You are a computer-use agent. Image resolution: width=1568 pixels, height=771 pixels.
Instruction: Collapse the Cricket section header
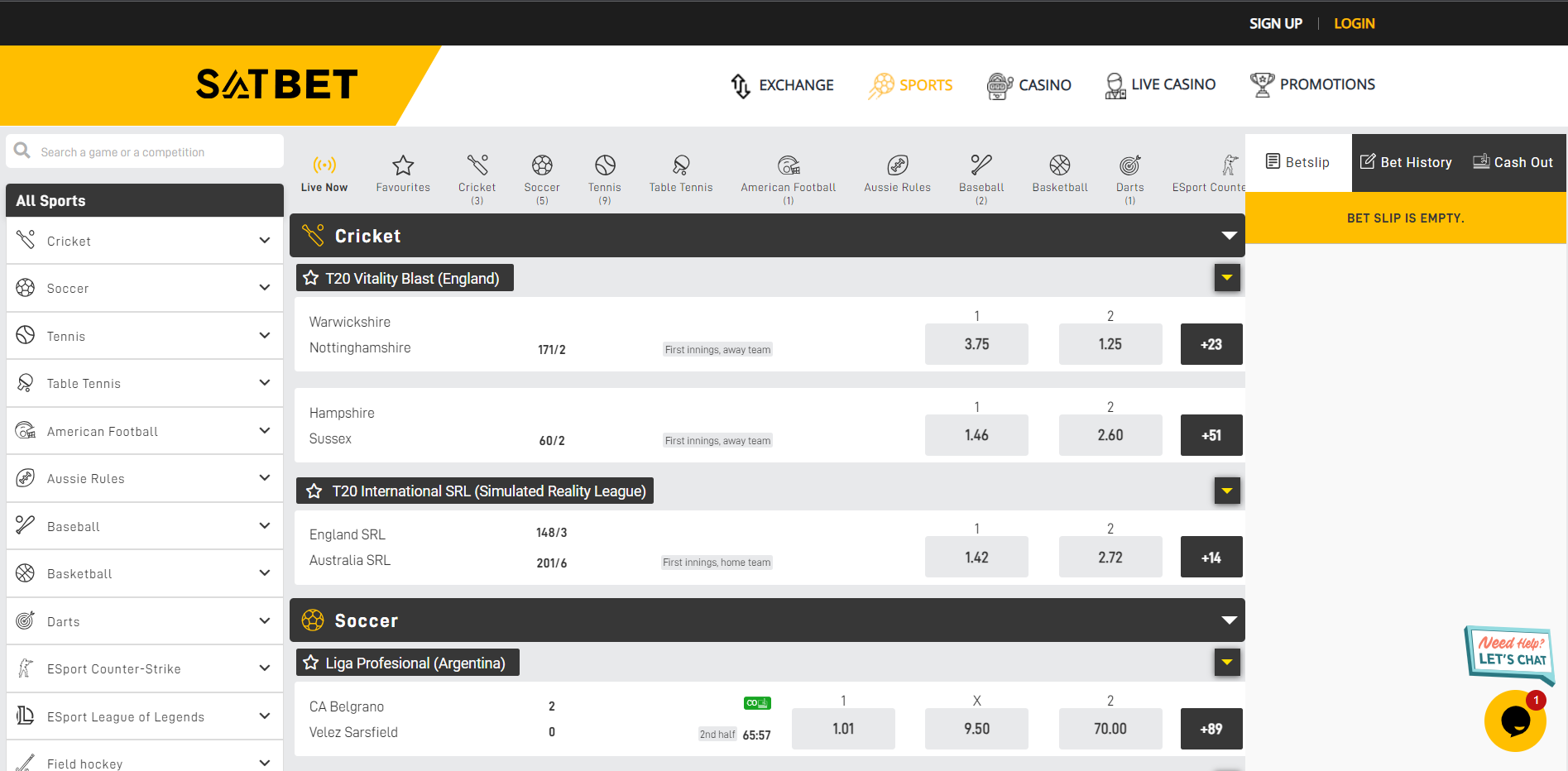(x=1230, y=236)
